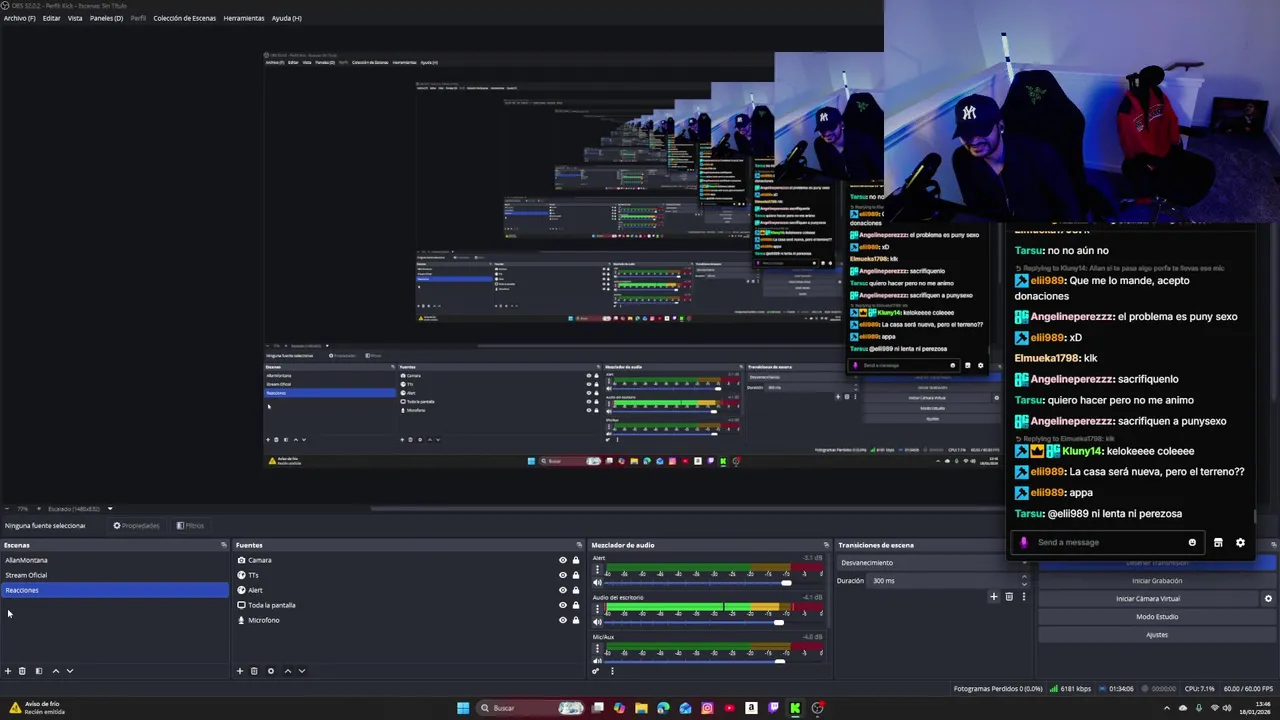
Task: Toggle visibility of the Alert source
Action: tap(563, 590)
